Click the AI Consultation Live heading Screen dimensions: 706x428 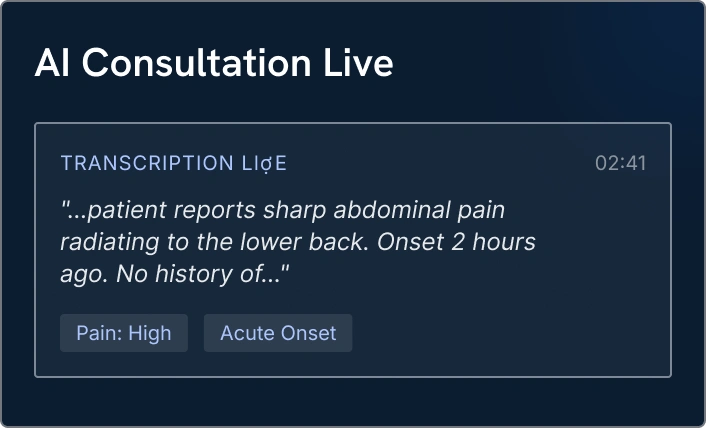click(x=214, y=63)
